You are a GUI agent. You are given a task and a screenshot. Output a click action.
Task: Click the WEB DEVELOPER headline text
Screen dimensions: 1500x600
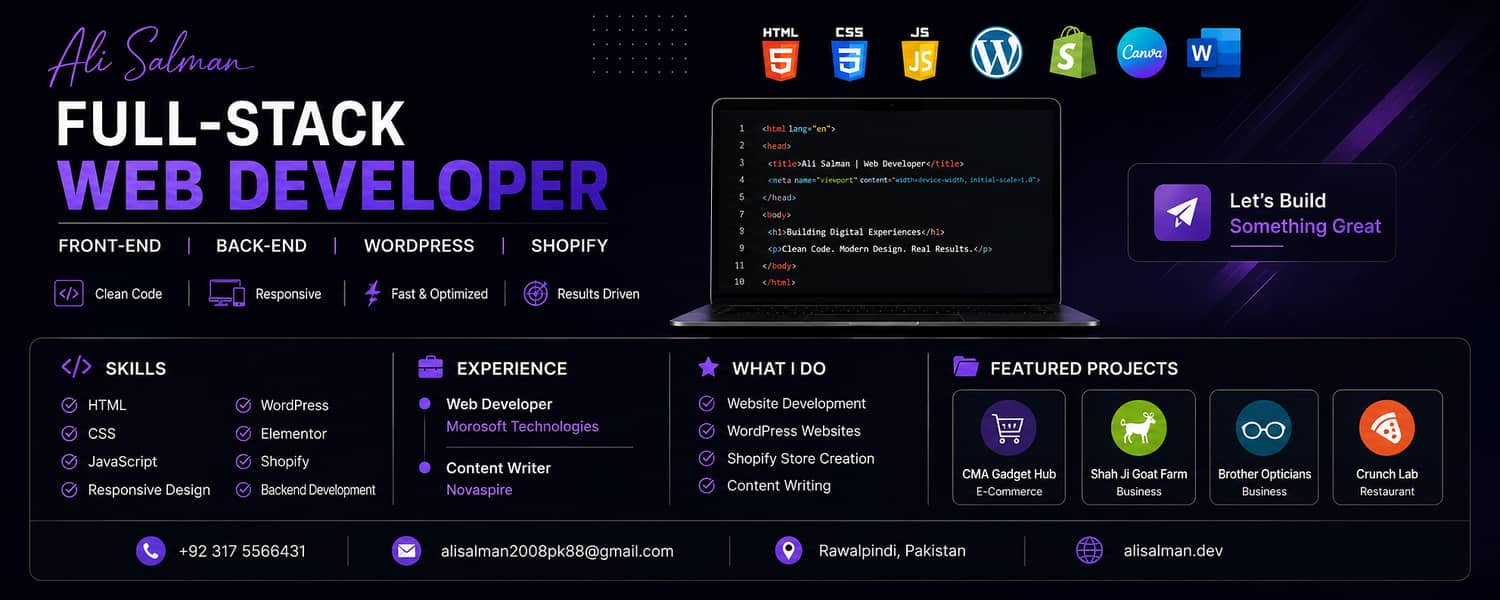tap(333, 185)
